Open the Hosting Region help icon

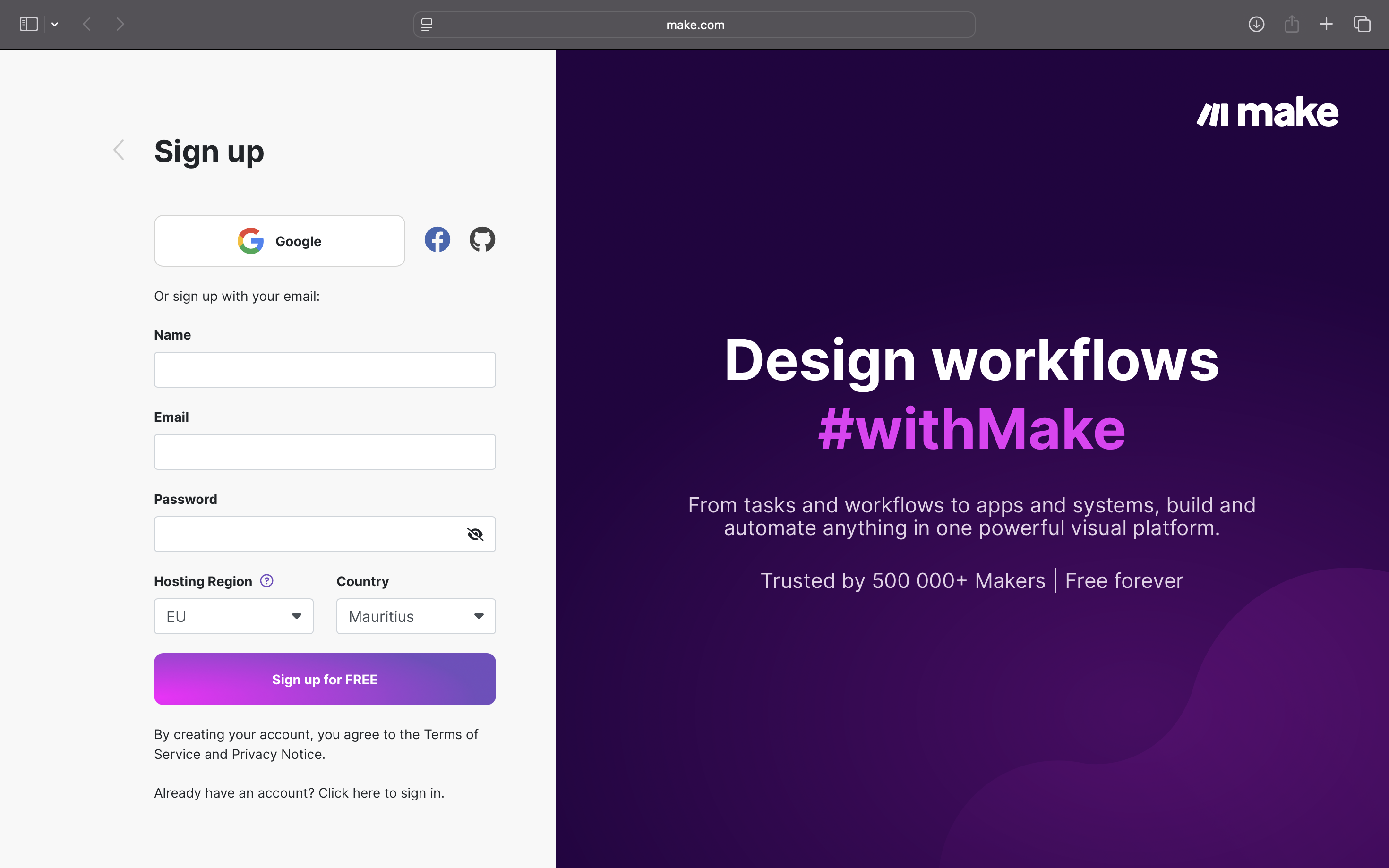point(266,580)
